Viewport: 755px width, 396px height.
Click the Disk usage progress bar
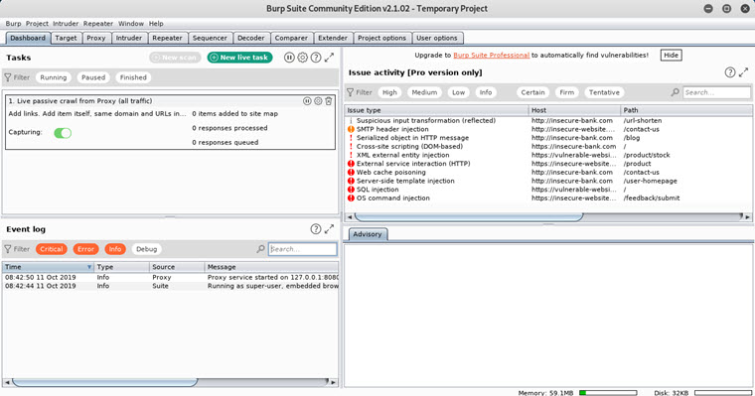click(x=723, y=393)
